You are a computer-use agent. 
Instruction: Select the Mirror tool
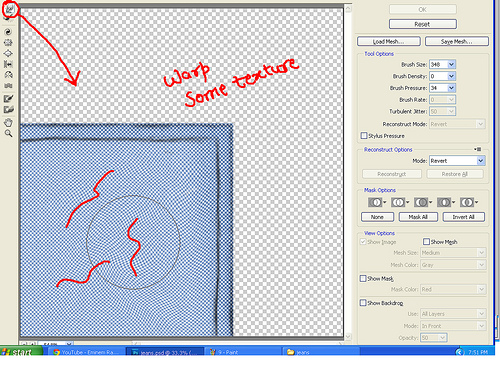pyautogui.click(x=8, y=75)
